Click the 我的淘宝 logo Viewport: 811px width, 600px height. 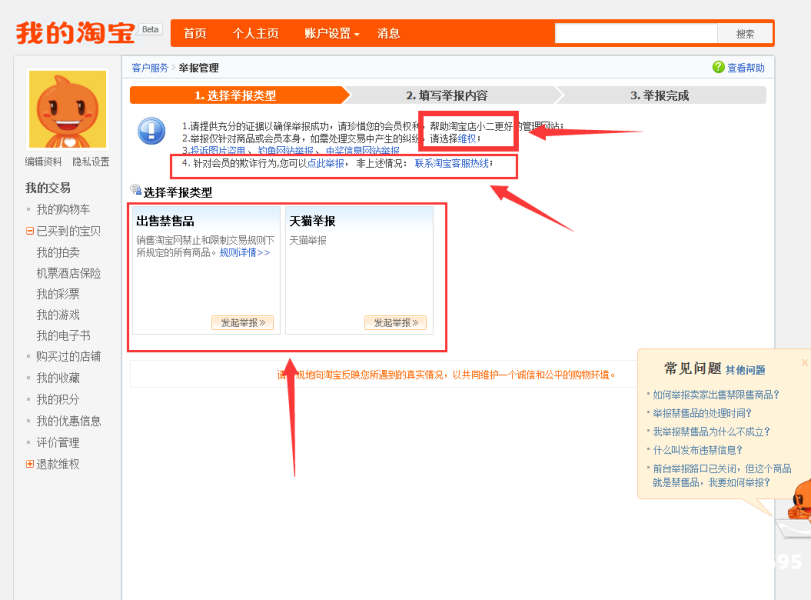point(75,33)
